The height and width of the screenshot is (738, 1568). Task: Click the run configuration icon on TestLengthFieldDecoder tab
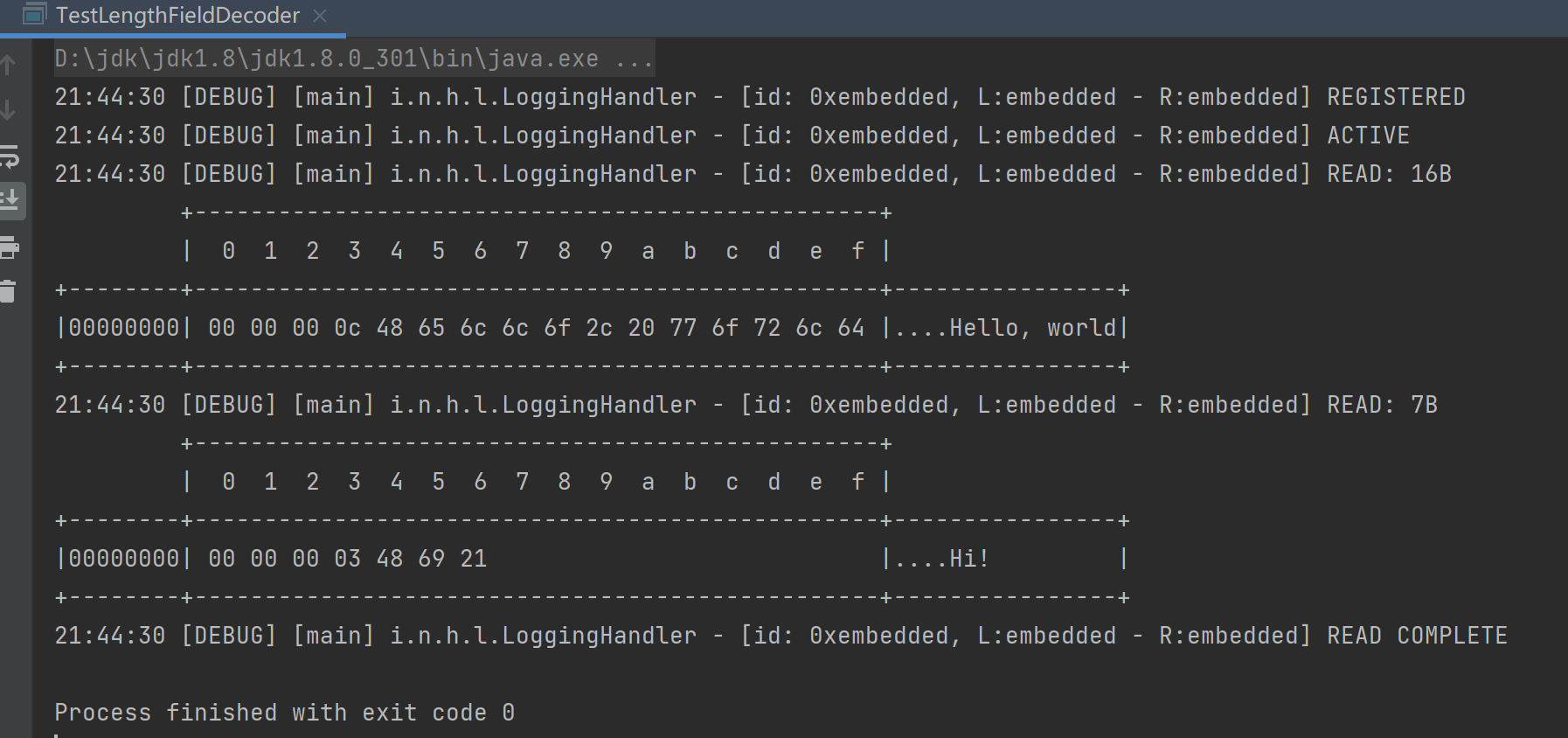[x=34, y=15]
